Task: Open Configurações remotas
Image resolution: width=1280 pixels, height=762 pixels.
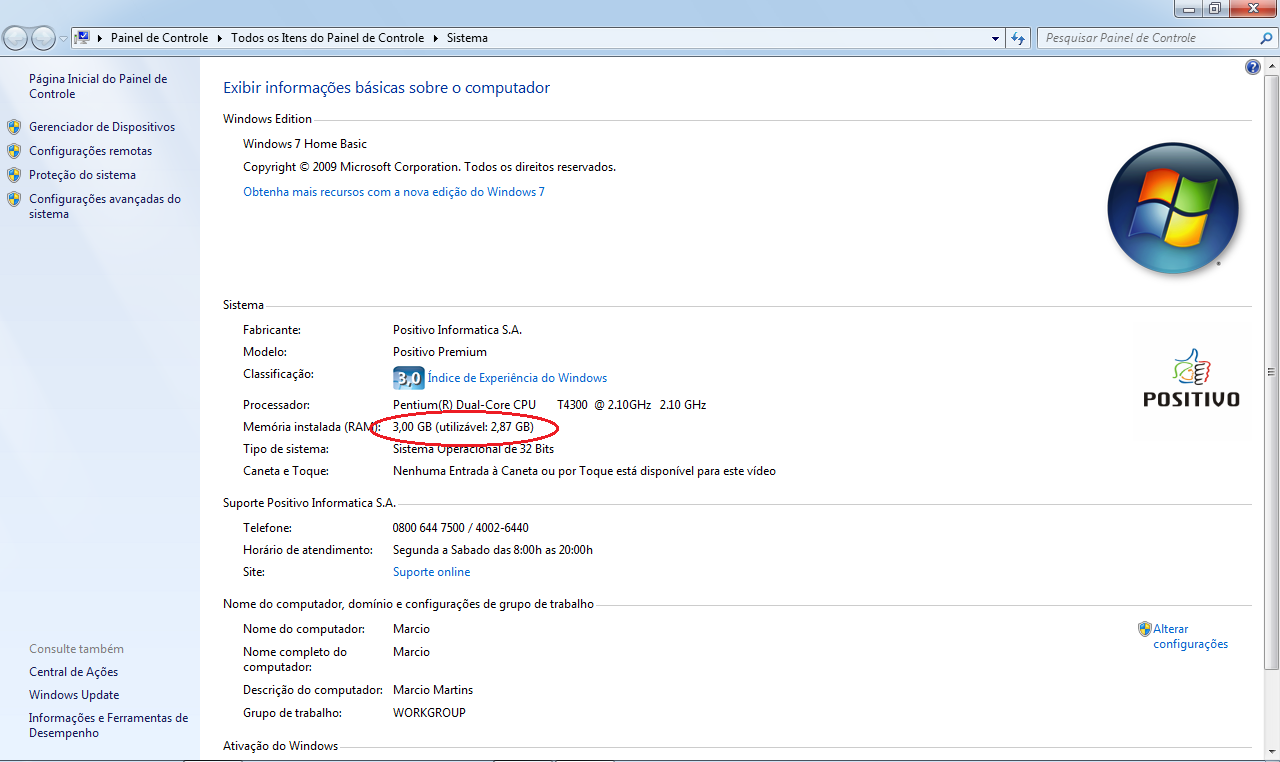Action: pos(90,151)
